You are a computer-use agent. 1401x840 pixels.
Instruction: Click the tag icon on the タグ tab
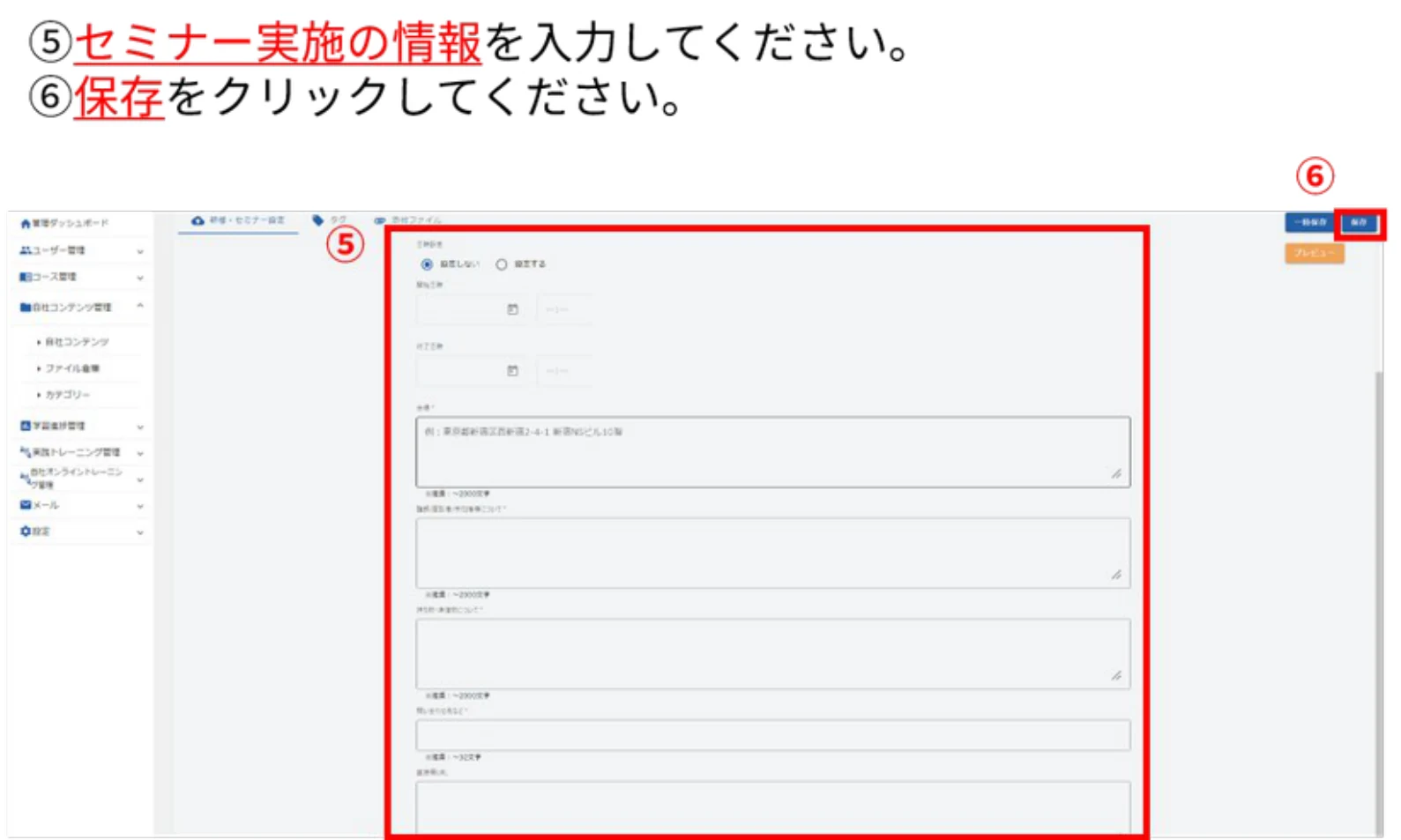318,220
